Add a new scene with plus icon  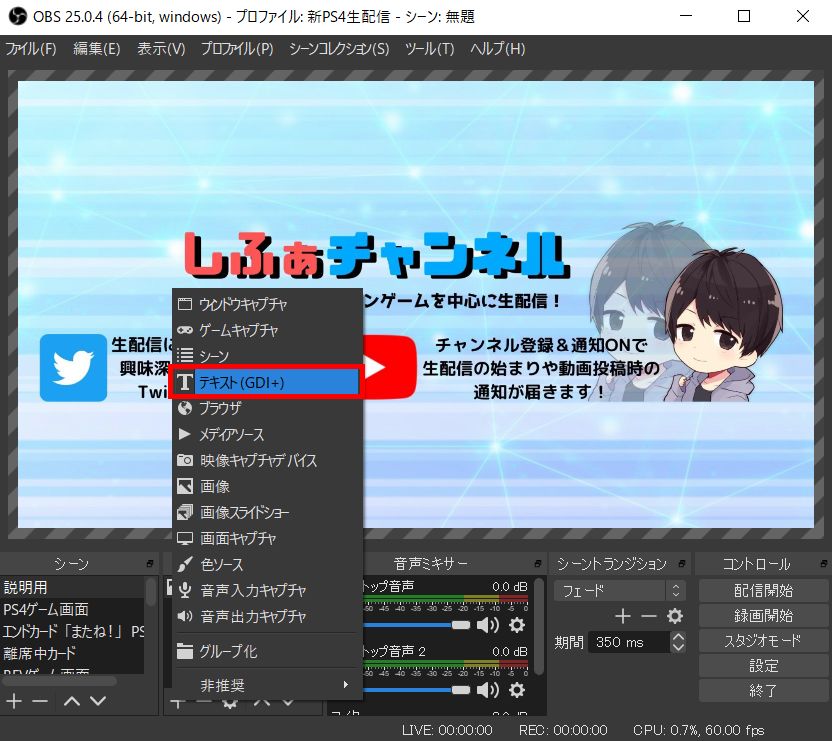(14, 701)
